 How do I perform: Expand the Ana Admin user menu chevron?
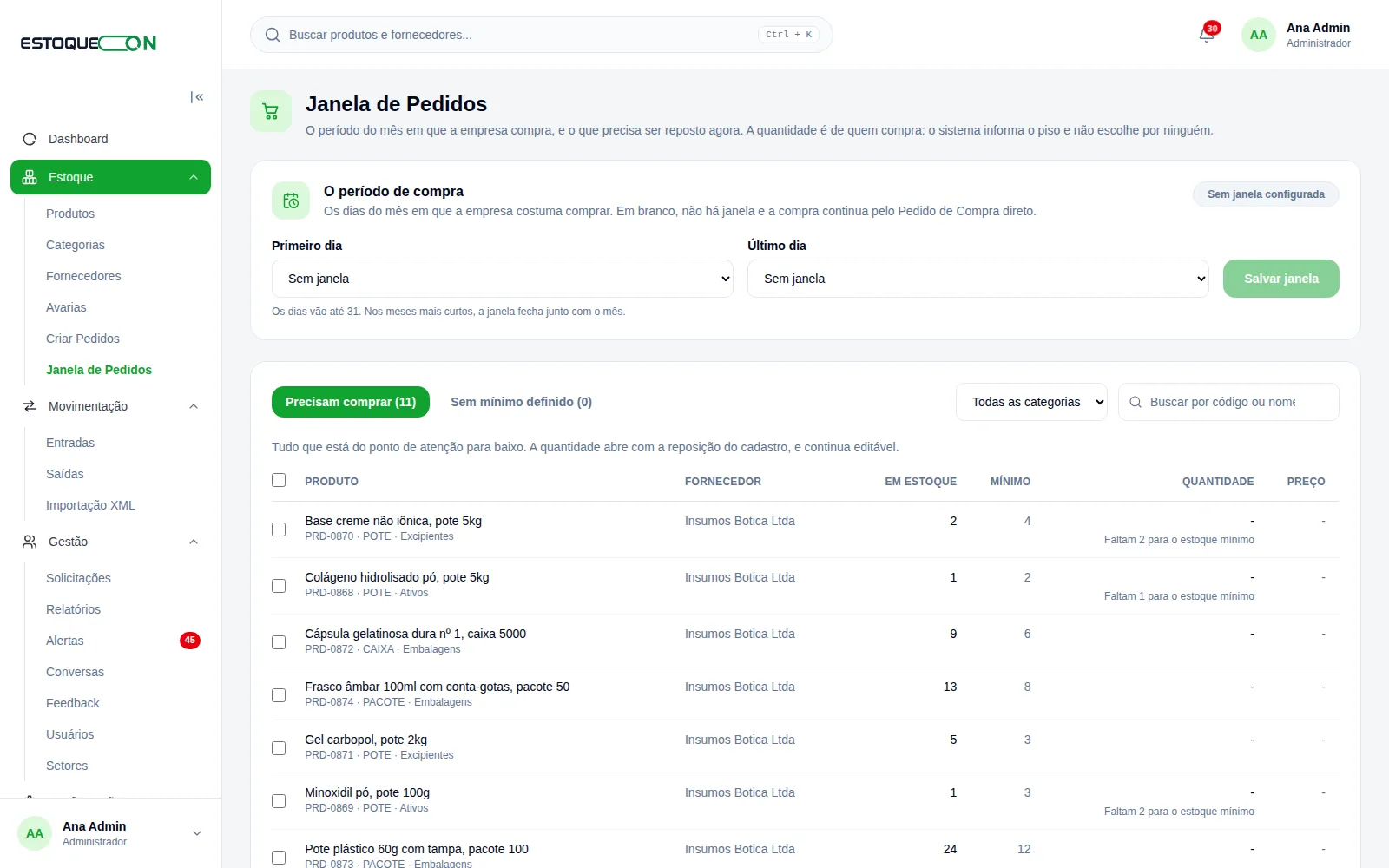tap(197, 833)
